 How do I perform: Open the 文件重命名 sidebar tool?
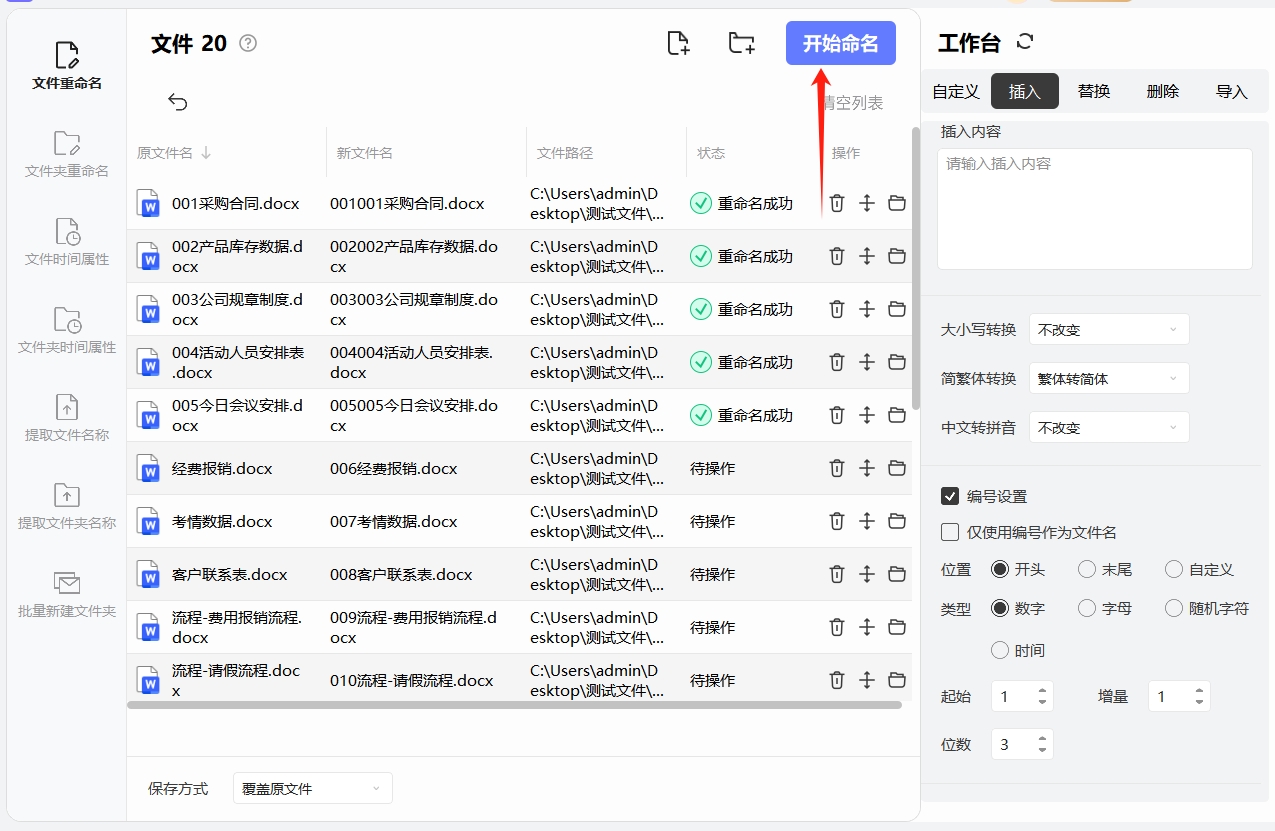[67, 66]
